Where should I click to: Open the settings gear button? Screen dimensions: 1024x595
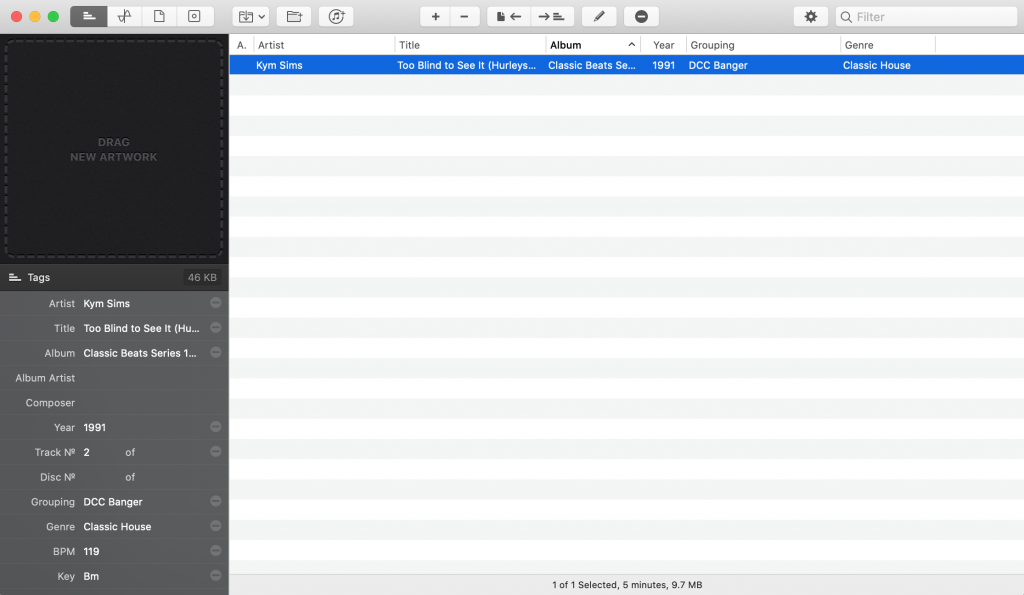point(810,16)
